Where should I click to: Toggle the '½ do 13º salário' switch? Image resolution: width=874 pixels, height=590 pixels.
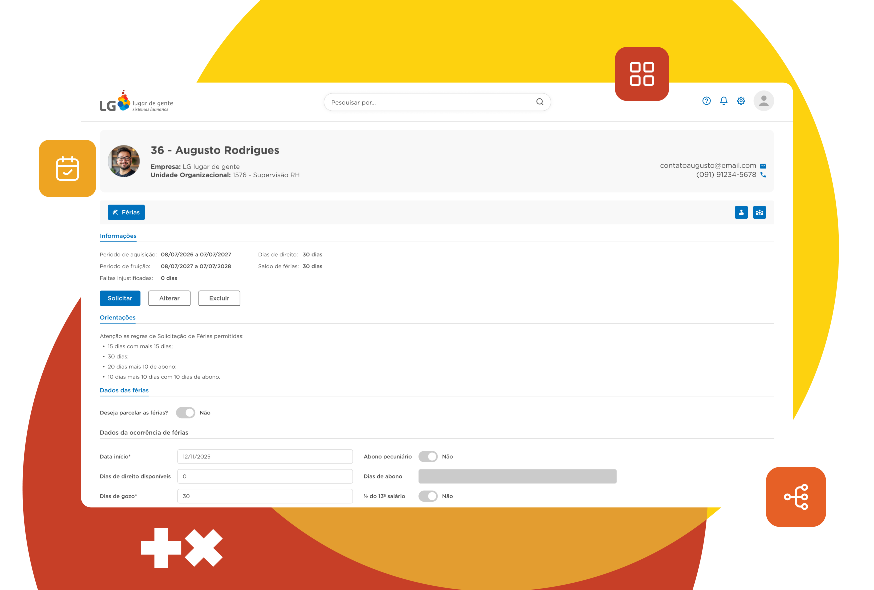tap(428, 496)
